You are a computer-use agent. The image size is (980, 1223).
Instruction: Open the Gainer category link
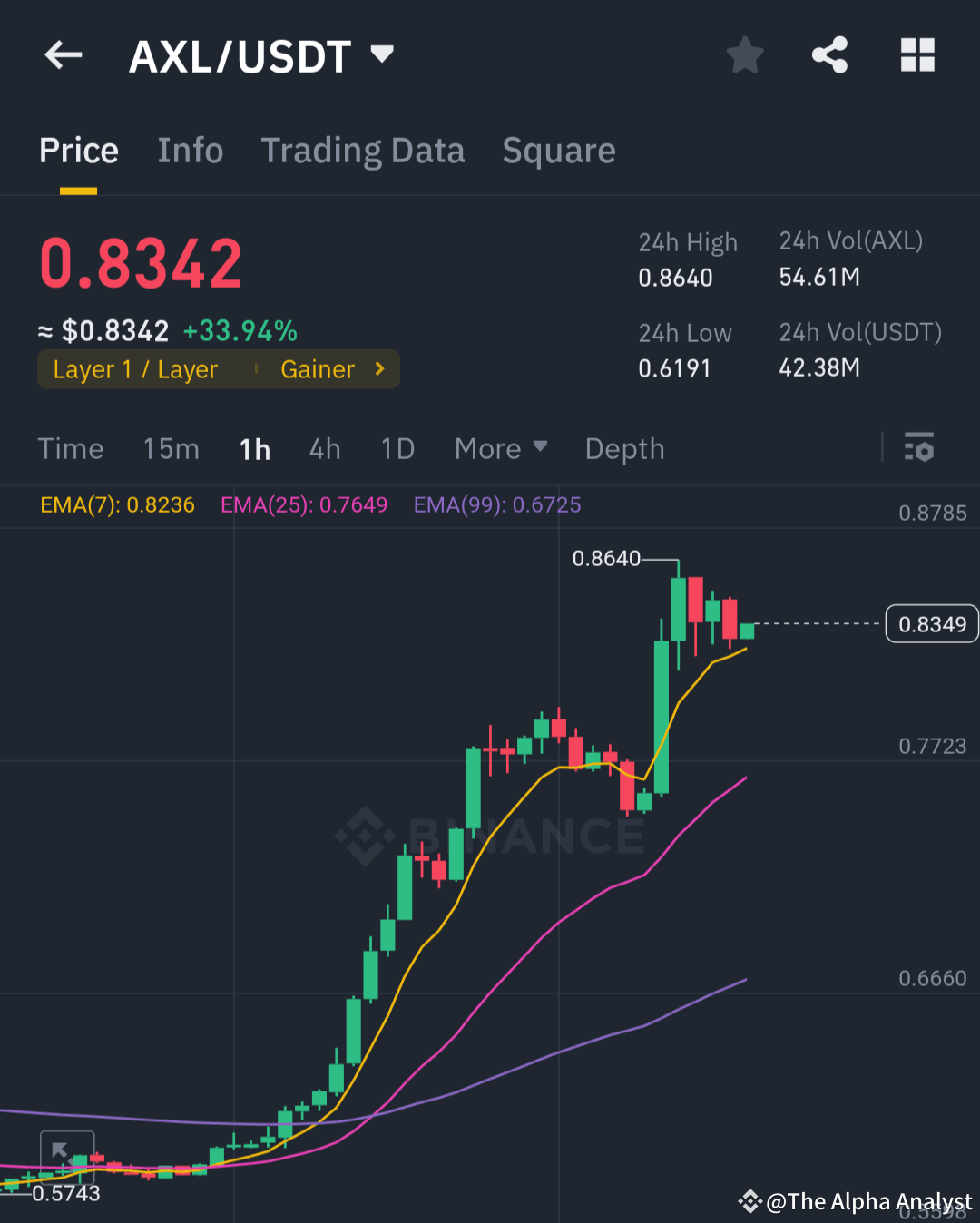317,369
